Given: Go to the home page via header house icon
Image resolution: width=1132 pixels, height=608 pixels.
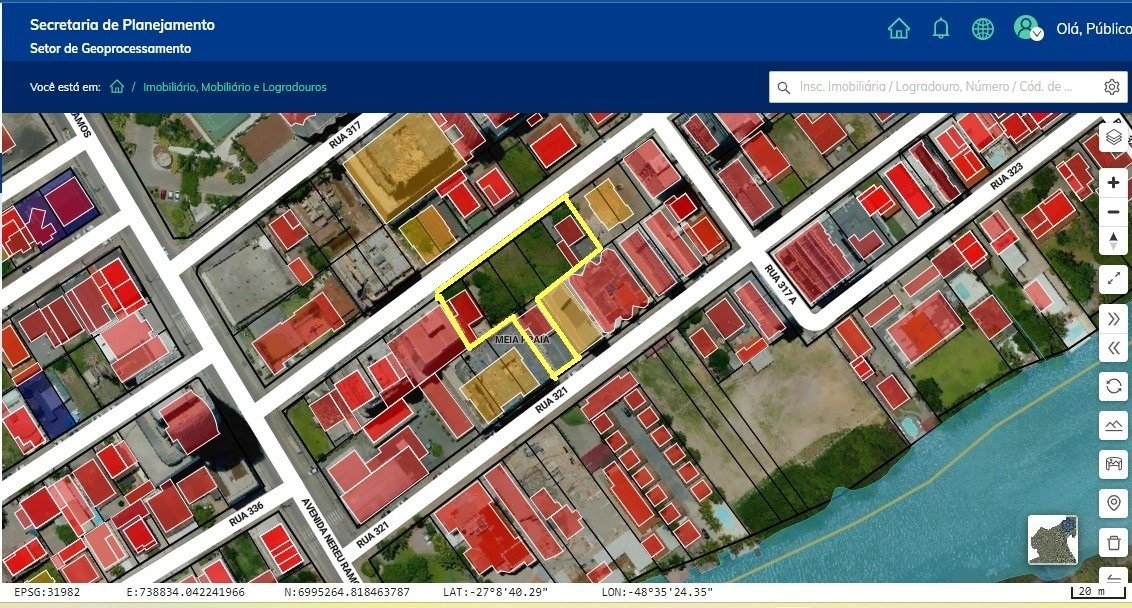Looking at the screenshot, I should click(899, 29).
